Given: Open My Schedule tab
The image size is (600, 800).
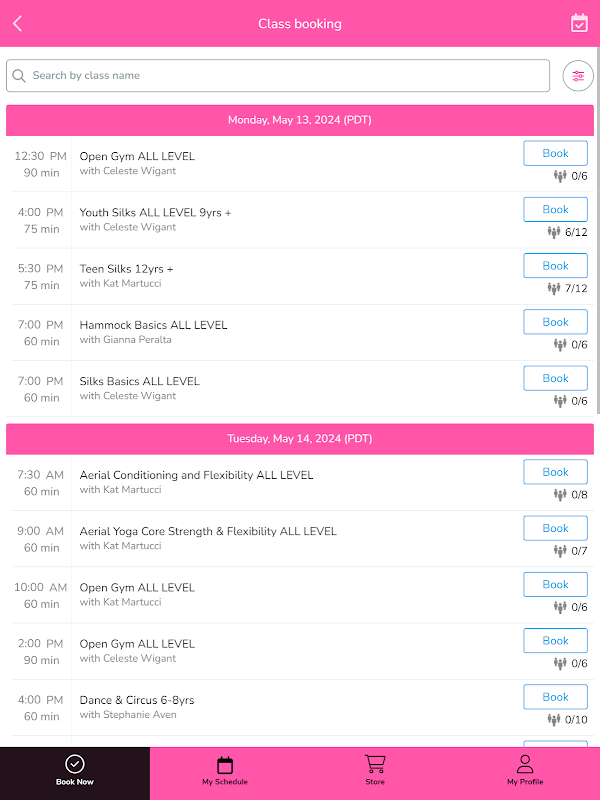Looking at the screenshot, I should pos(225,771).
